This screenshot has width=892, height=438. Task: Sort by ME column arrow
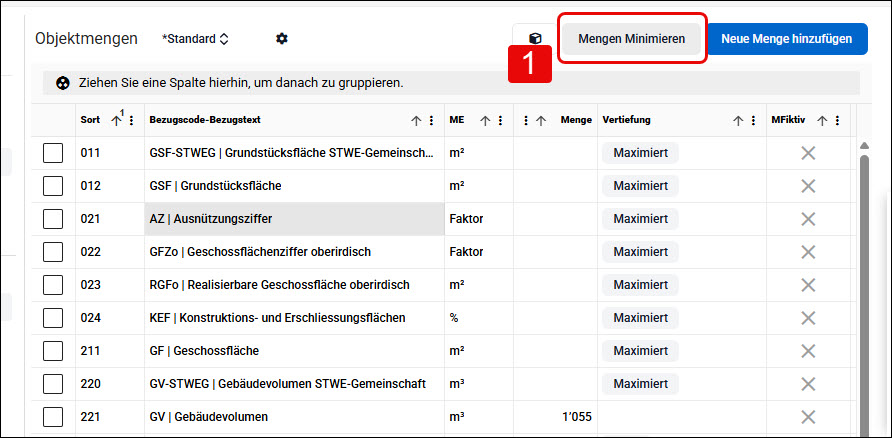tap(485, 121)
